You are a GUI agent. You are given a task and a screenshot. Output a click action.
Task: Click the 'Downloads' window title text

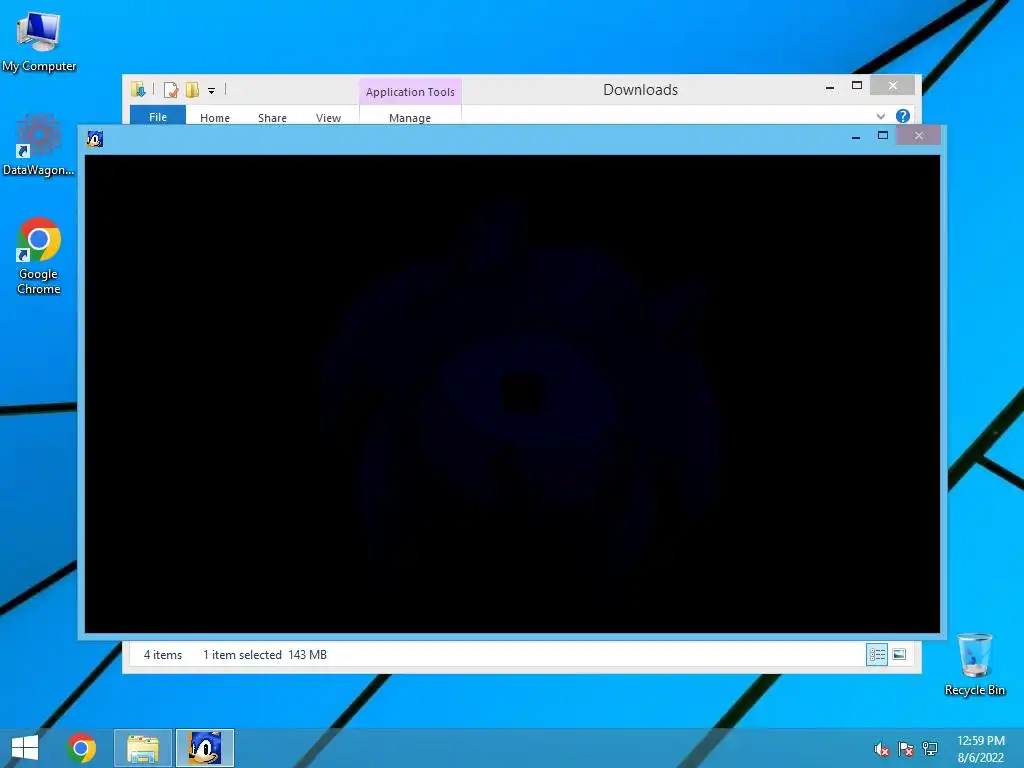641,89
